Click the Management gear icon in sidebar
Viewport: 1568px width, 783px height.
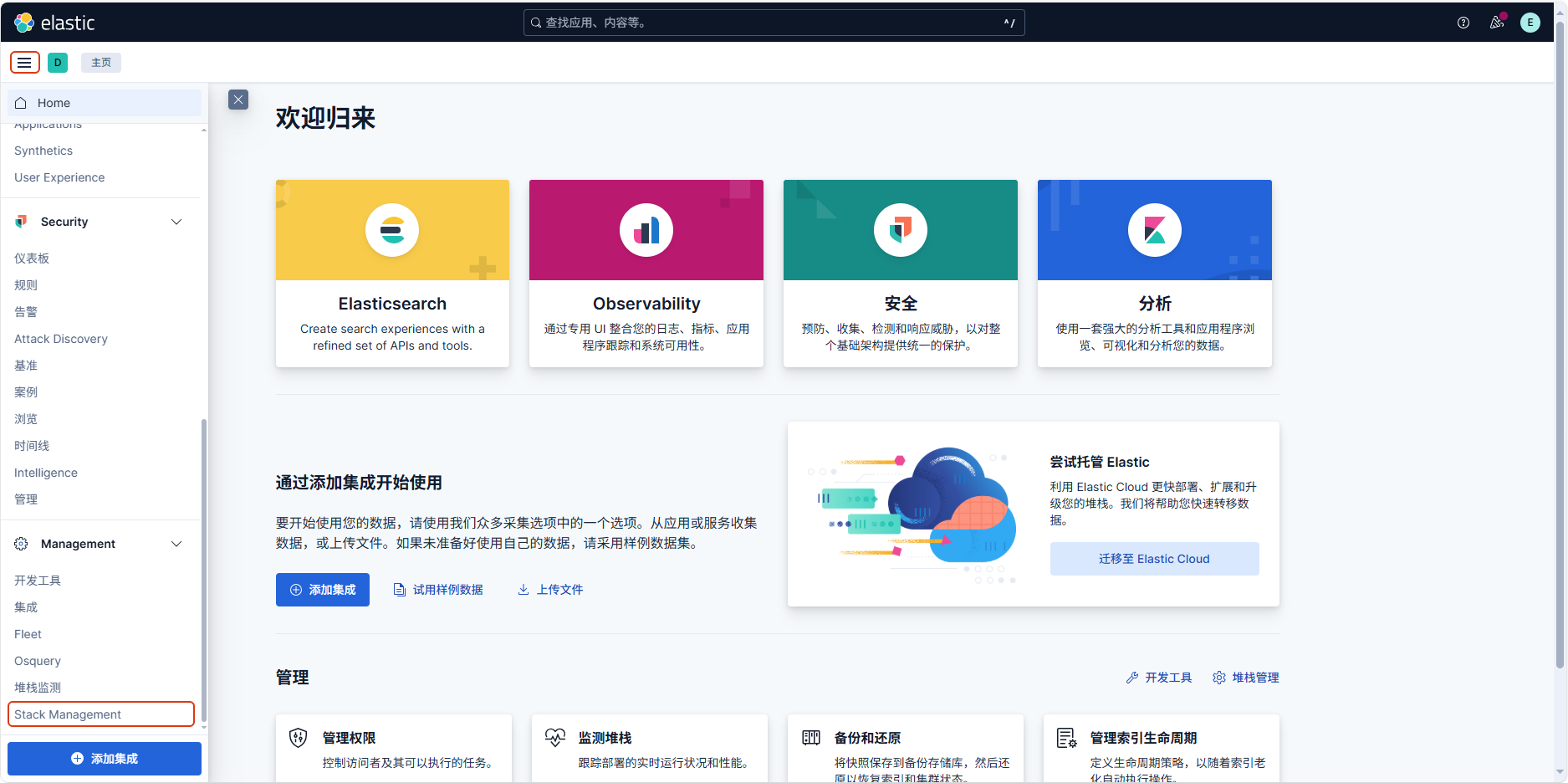(21, 544)
